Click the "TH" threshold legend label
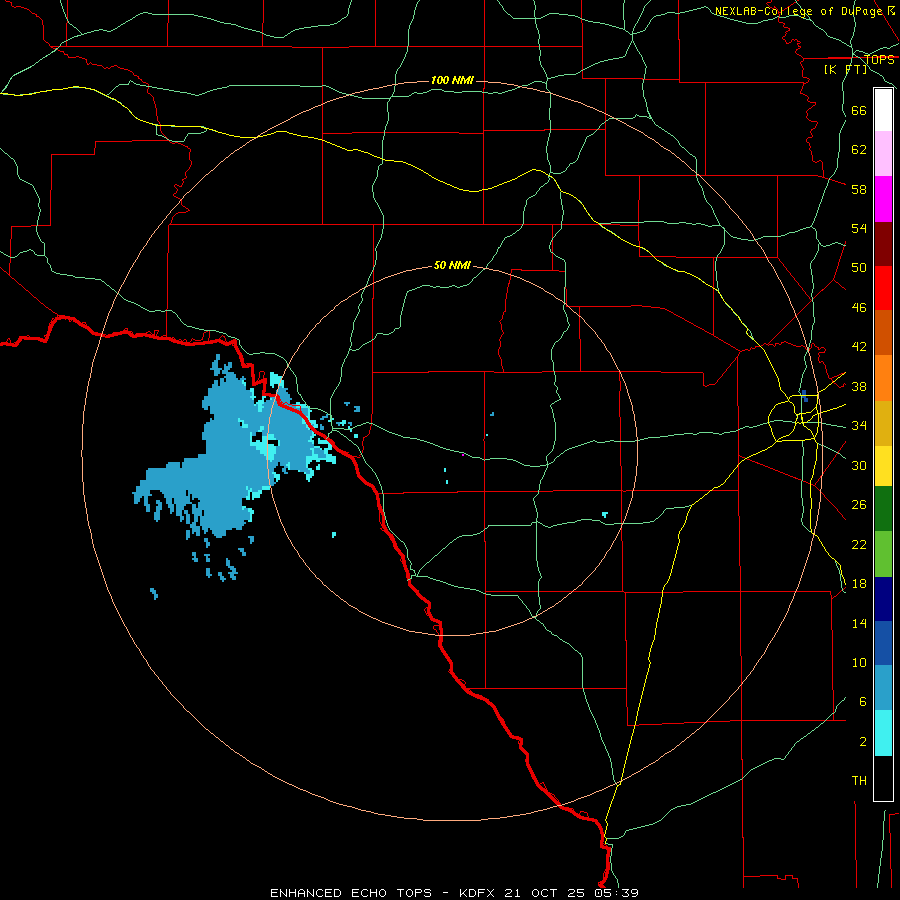This screenshot has width=900, height=900. (859, 781)
